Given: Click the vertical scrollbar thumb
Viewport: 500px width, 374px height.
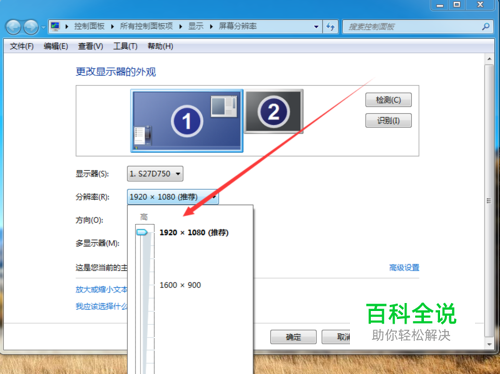Looking at the screenshot, I should tap(489, 200).
